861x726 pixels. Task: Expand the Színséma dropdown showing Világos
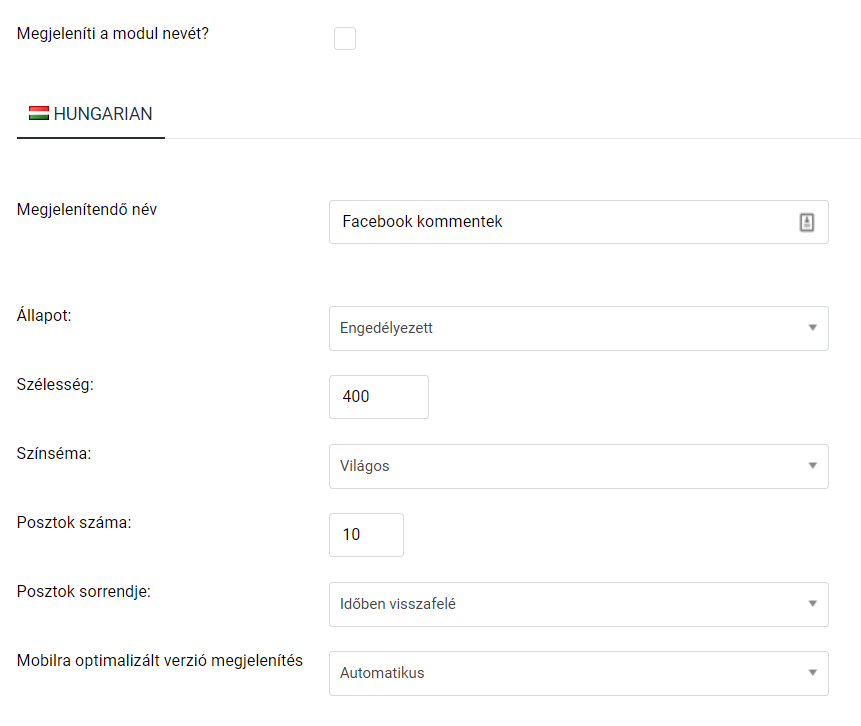(579, 466)
